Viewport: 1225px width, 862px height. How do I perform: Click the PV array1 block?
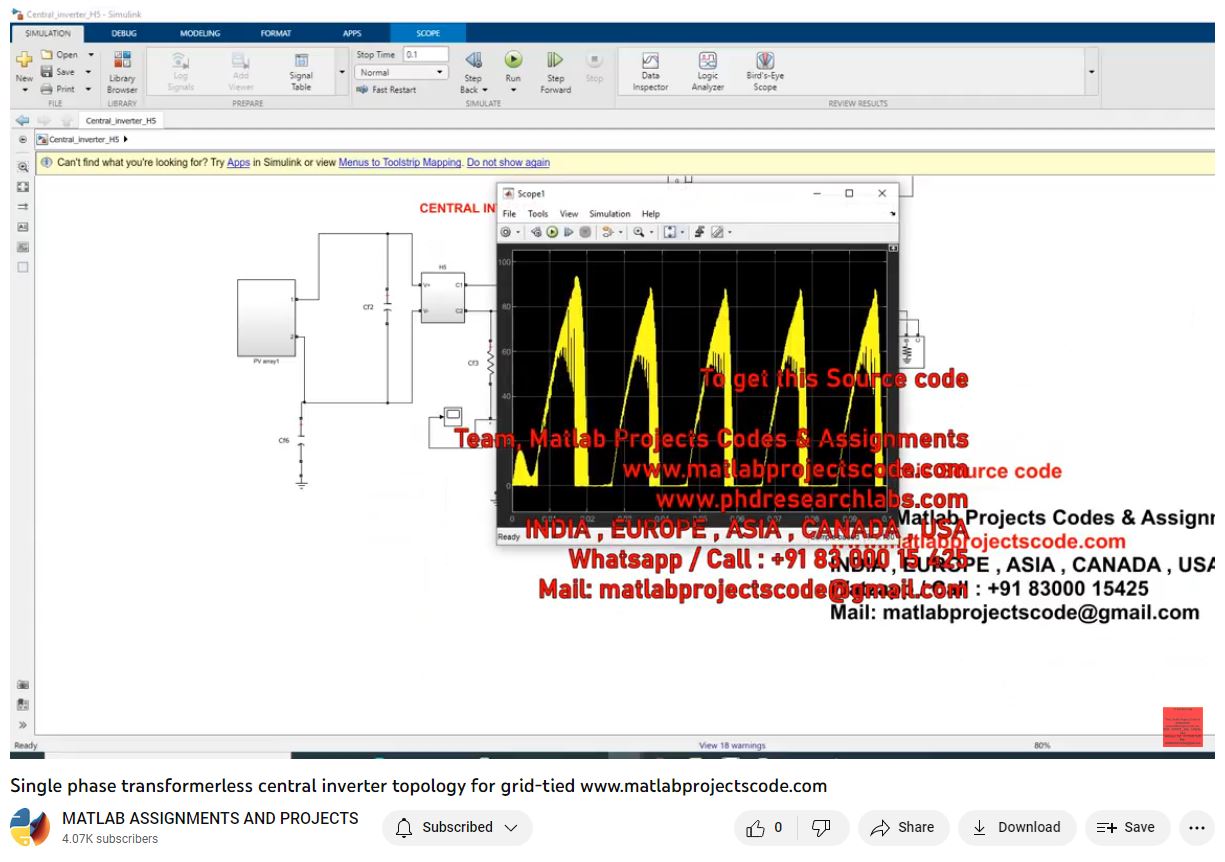click(266, 318)
